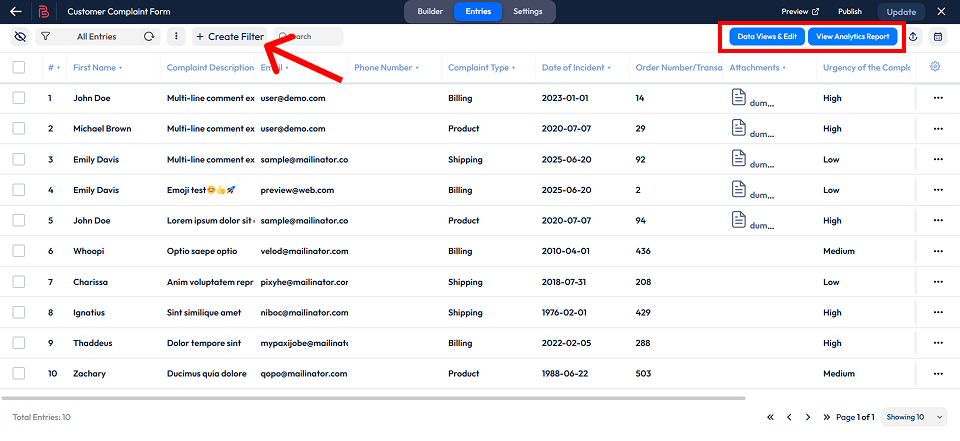Screen dimensions: 960x441
Task: Select the Entries tab
Action: coord(478,12)
